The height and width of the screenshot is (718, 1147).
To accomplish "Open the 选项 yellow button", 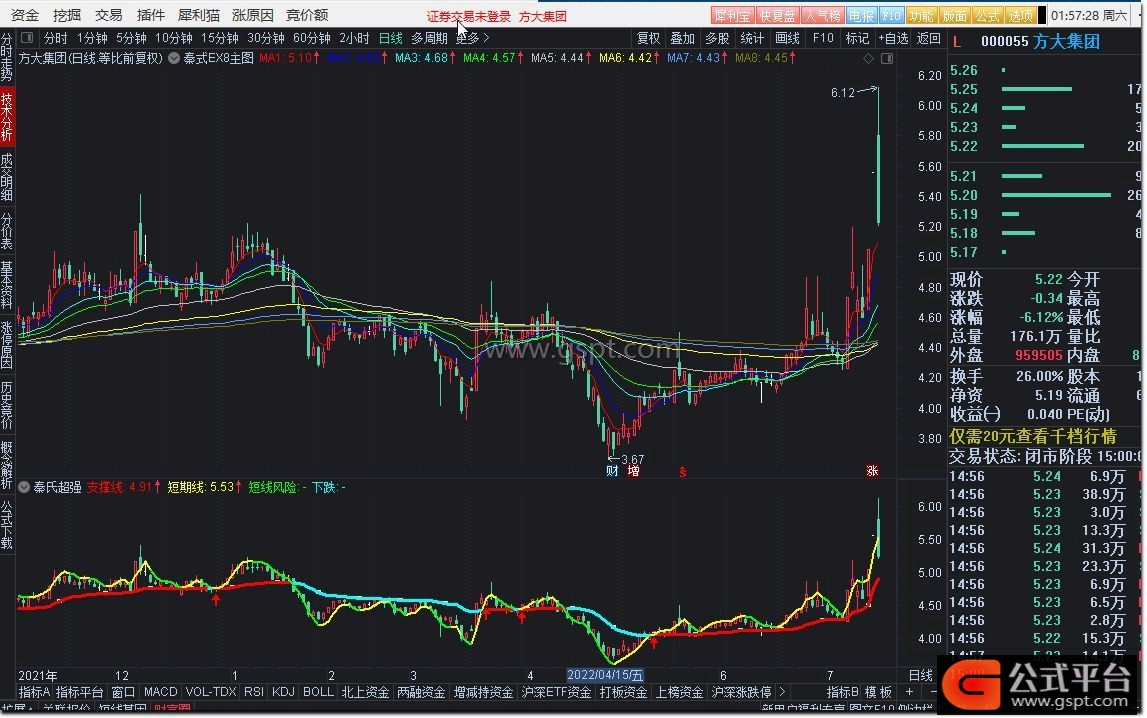I will click(1020, 15).
